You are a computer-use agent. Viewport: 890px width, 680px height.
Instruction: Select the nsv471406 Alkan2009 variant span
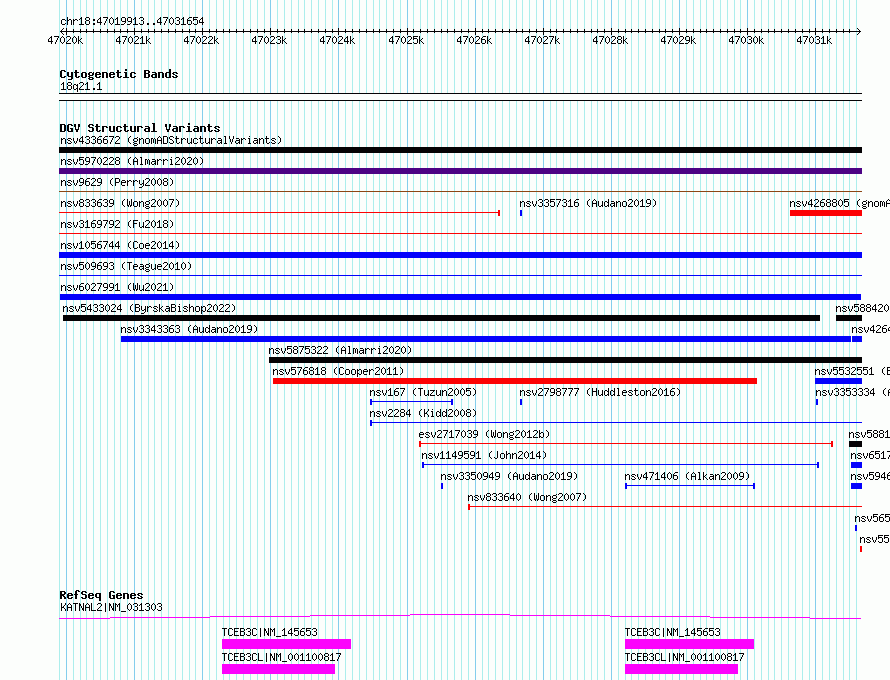(690, 486)
